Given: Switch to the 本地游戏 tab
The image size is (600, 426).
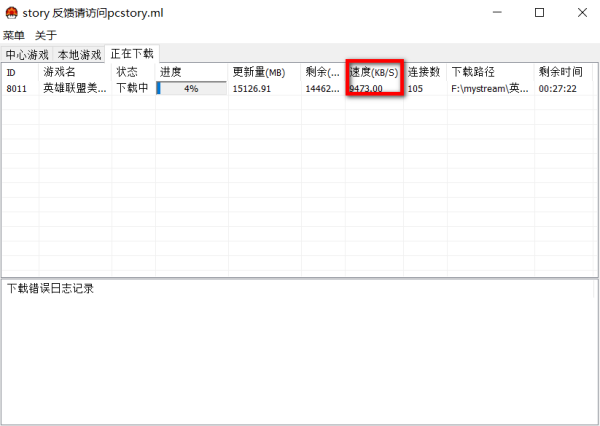Looking at the screenshot, I should 79,54.
